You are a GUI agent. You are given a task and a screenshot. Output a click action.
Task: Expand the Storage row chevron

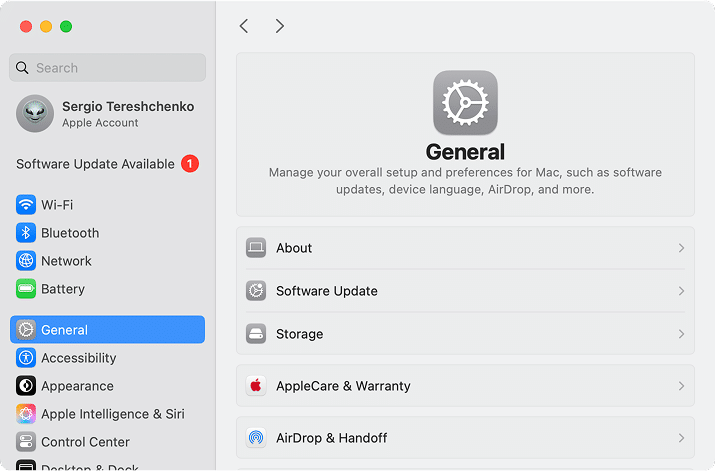(x=681, y=334)
